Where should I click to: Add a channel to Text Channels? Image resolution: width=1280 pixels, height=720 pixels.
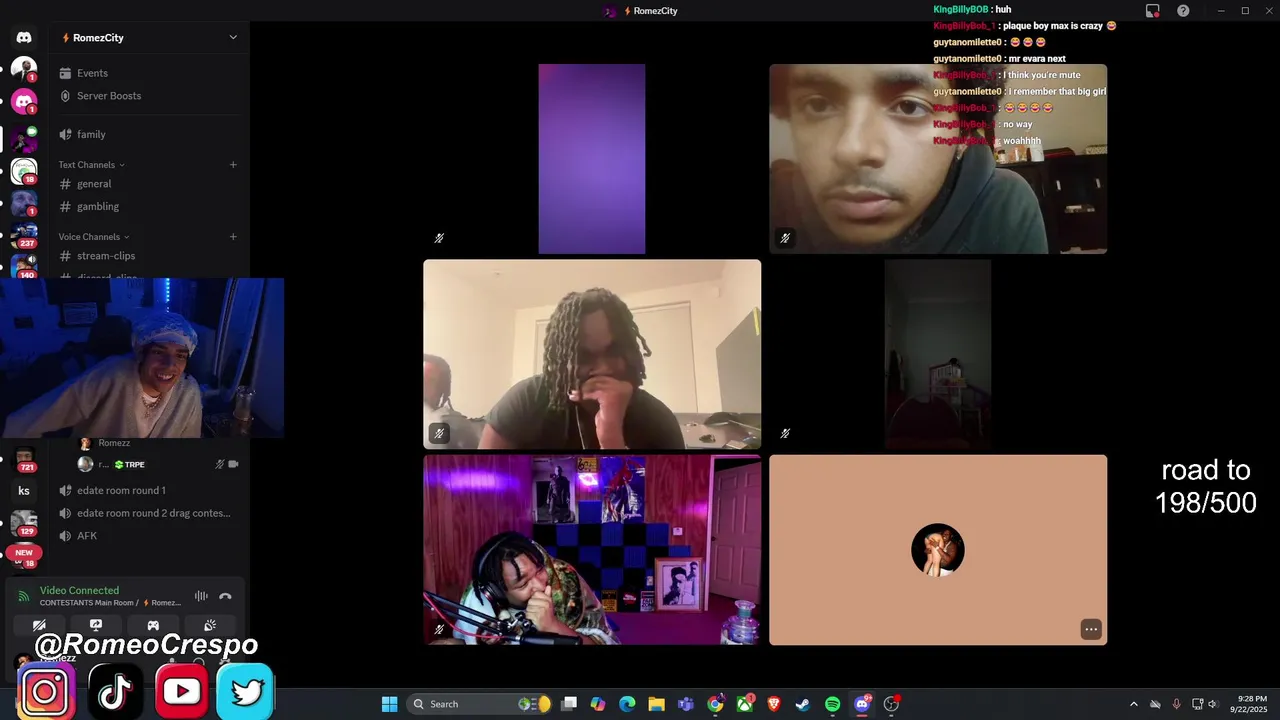233,165
